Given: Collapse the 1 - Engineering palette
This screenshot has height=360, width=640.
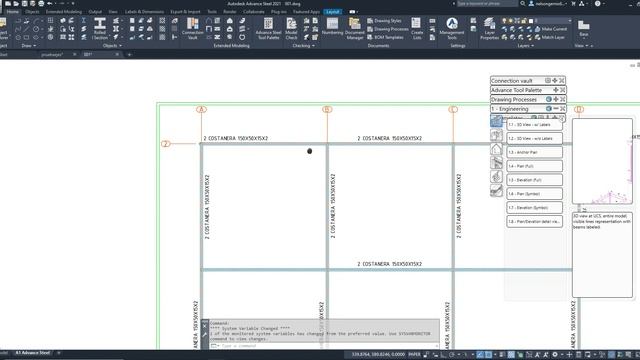Looking at the screenshot, I should (x=556, y=109).
